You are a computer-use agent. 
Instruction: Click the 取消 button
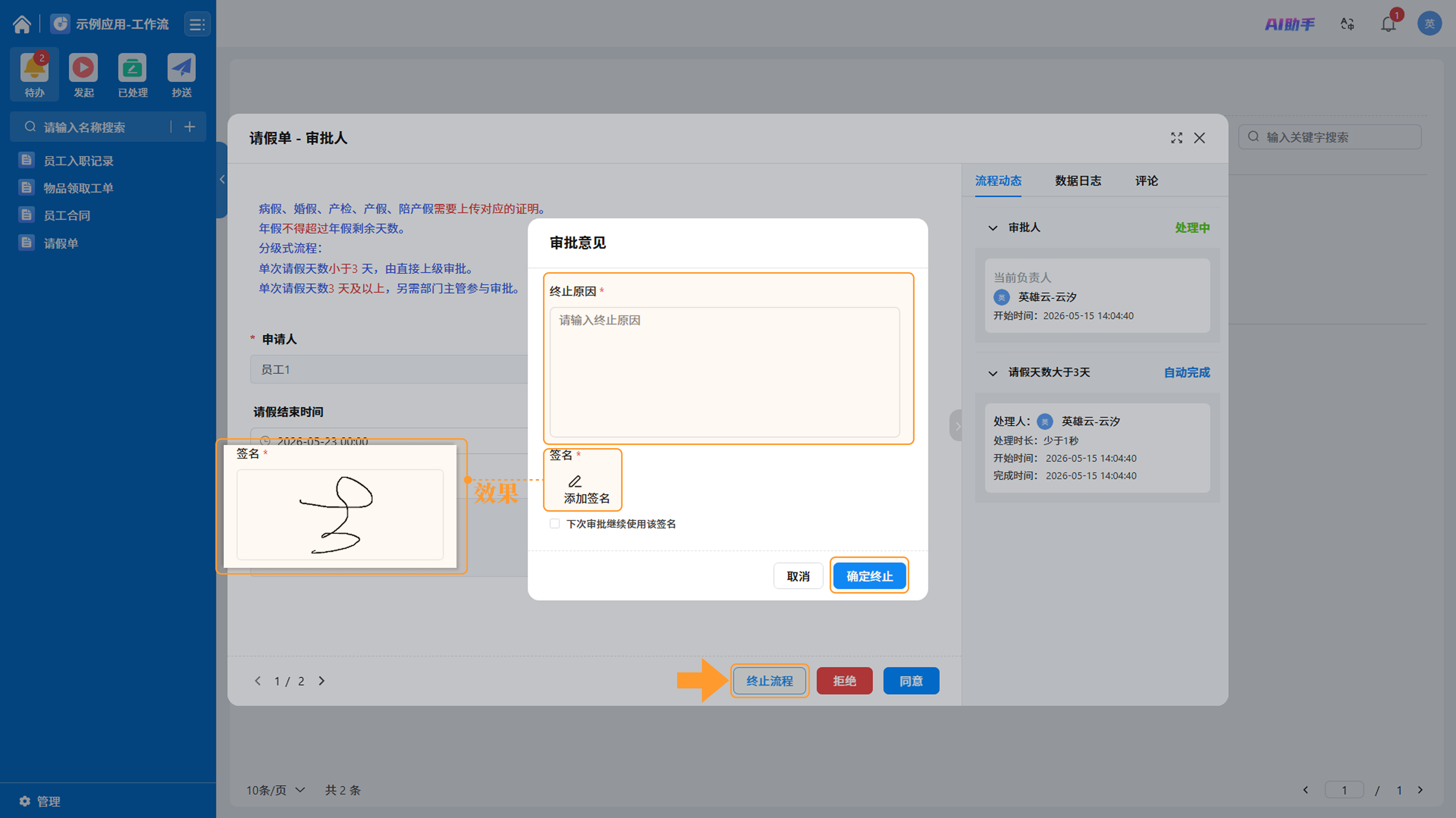[x=798, y=576]
